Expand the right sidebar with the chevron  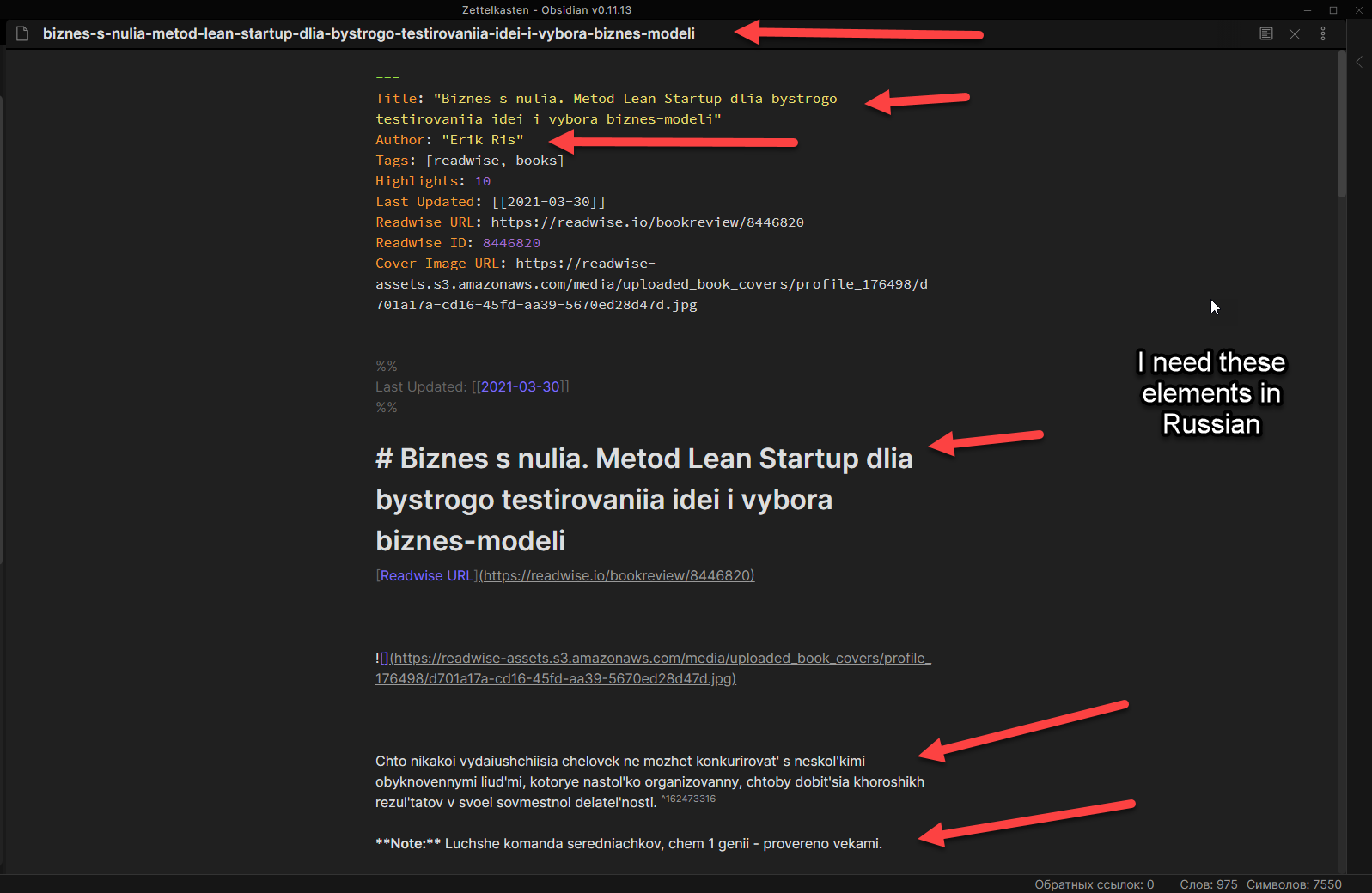point(1359,62)
